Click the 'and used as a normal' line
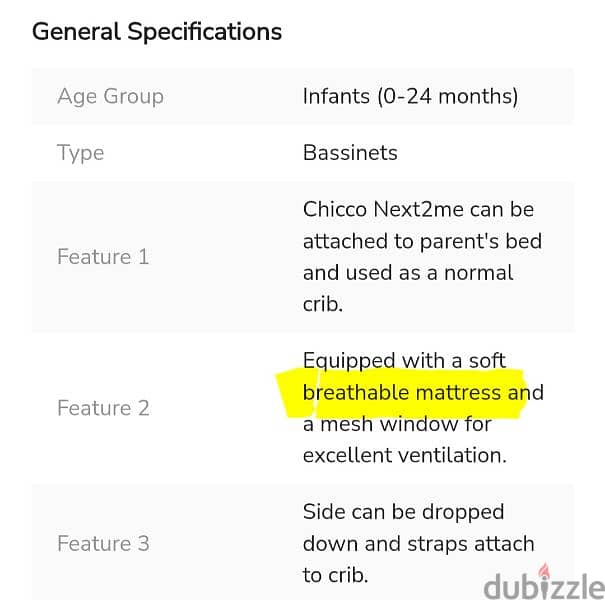This screenshot has height=600, width=605. click(408, 273)
